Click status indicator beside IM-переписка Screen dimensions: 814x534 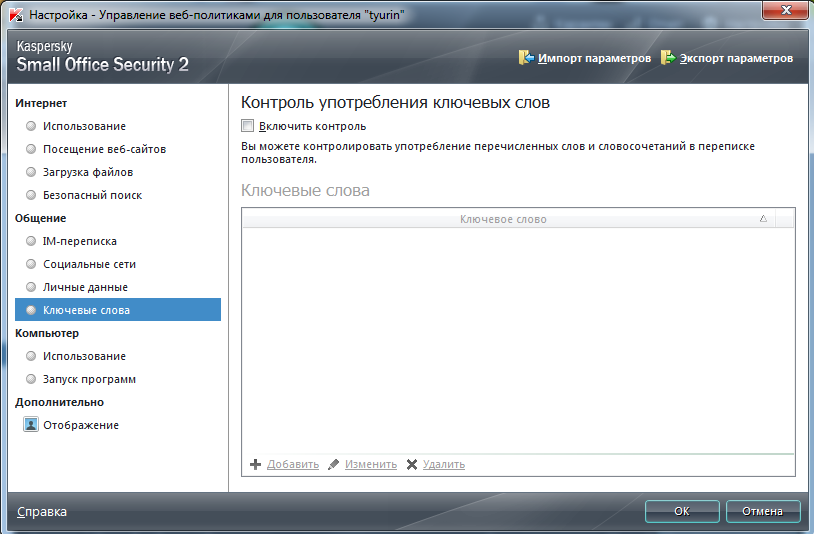[31, 241]
